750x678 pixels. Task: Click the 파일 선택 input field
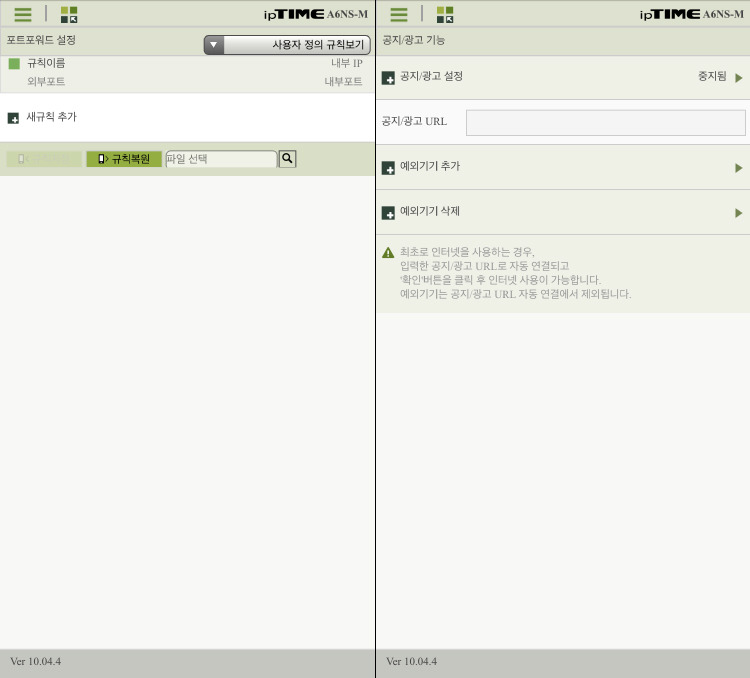tap(221, 159)
